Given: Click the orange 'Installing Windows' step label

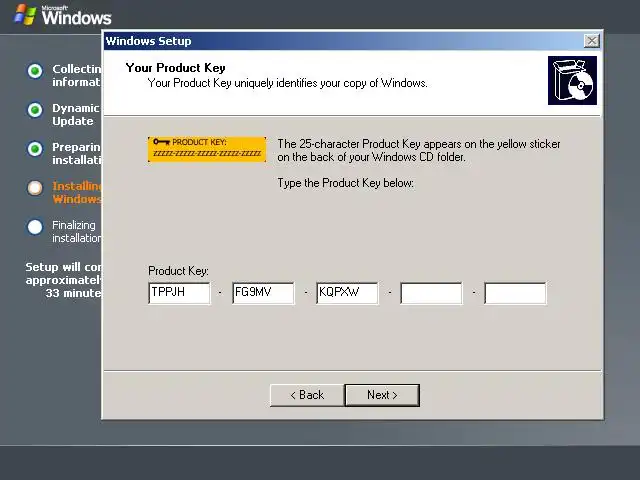Looking at the screenshot, I should click(77, 193).
